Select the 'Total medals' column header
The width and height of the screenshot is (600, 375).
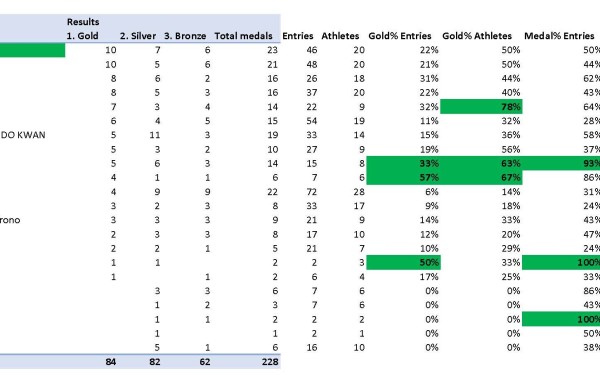[x=243, y=36]
